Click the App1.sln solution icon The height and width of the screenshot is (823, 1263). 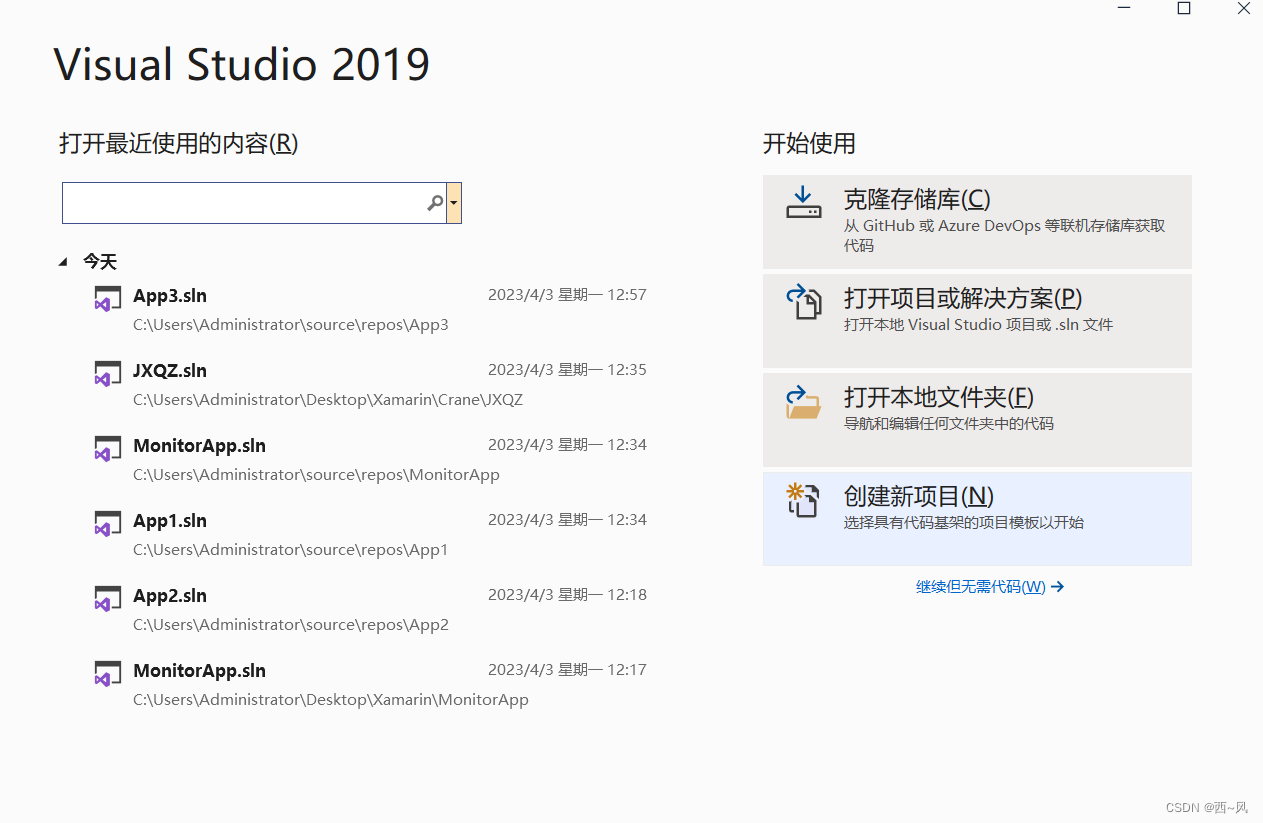click(107, 523)
